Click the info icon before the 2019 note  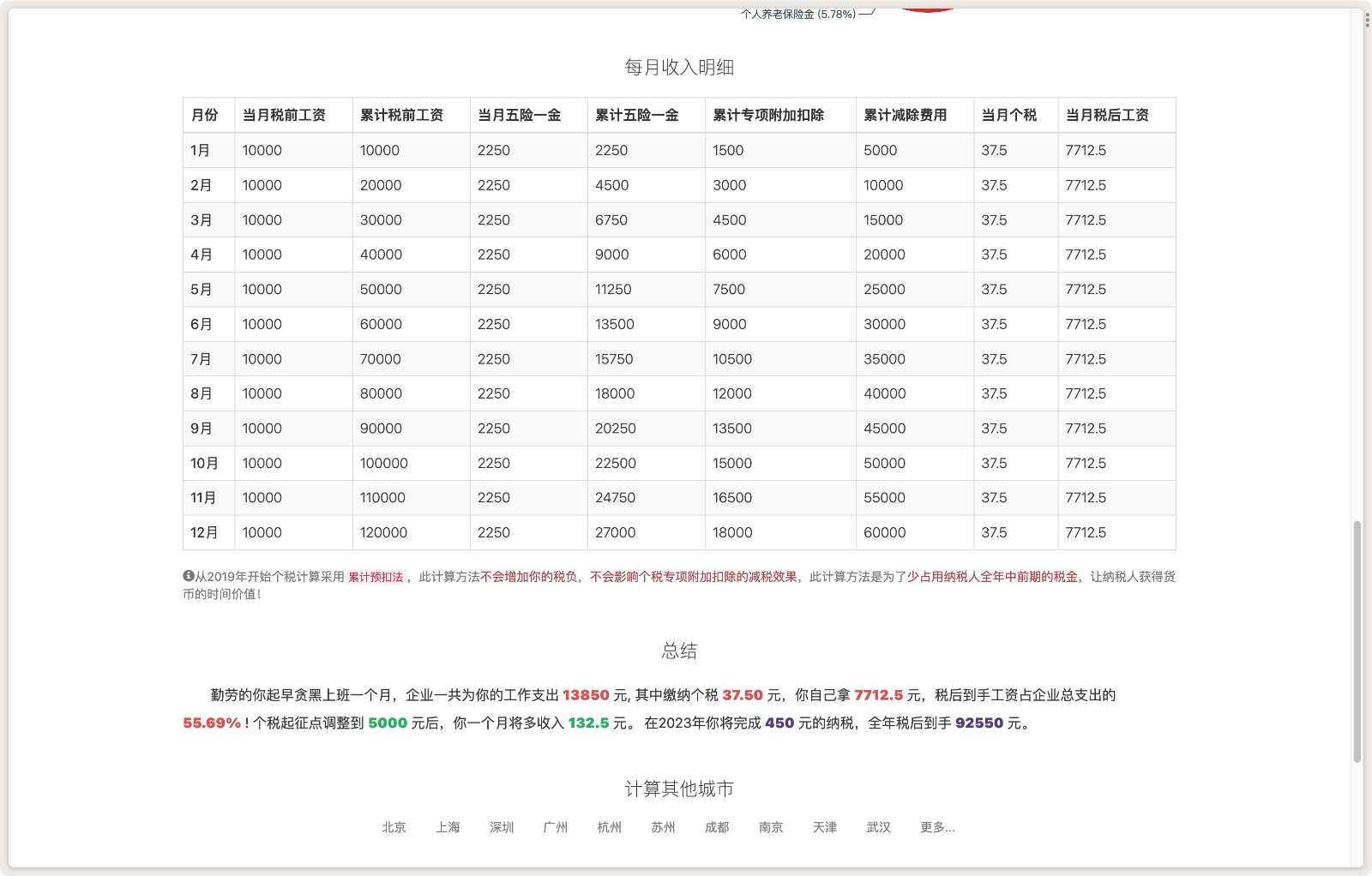(x=188, y=576)
